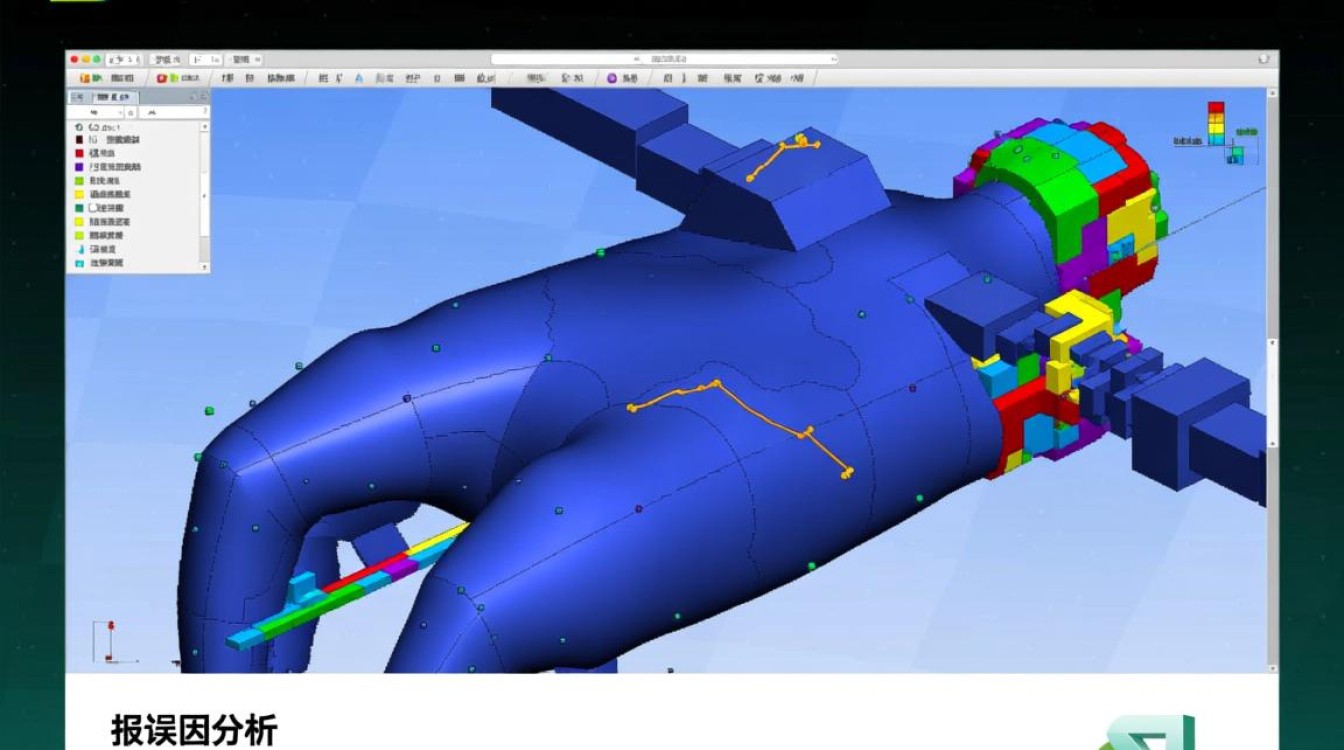The width and height of the screenshot is (1344, 750).
Task: Select the dark teal swatch in side panel
Action: [79, 208]
